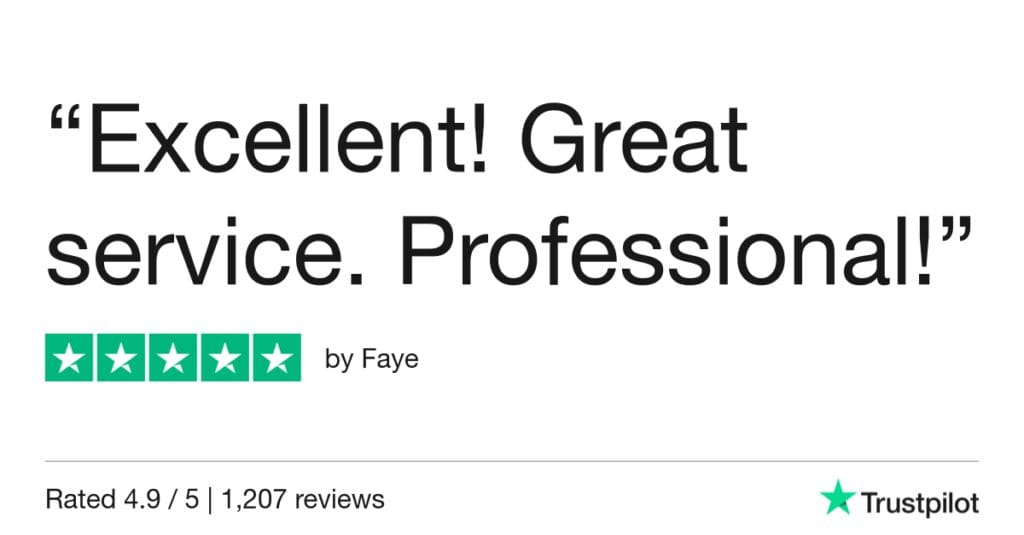Open the 1,207 reviews count
Screen dimensions: 1024x535
(306, 499)
